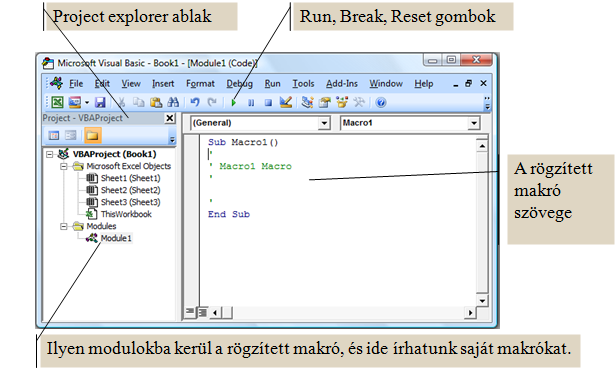The width and height of the screenshot is (615, 372).
Task: Open the Run menu
Action: pyautogui.click(x=272, y=84)
